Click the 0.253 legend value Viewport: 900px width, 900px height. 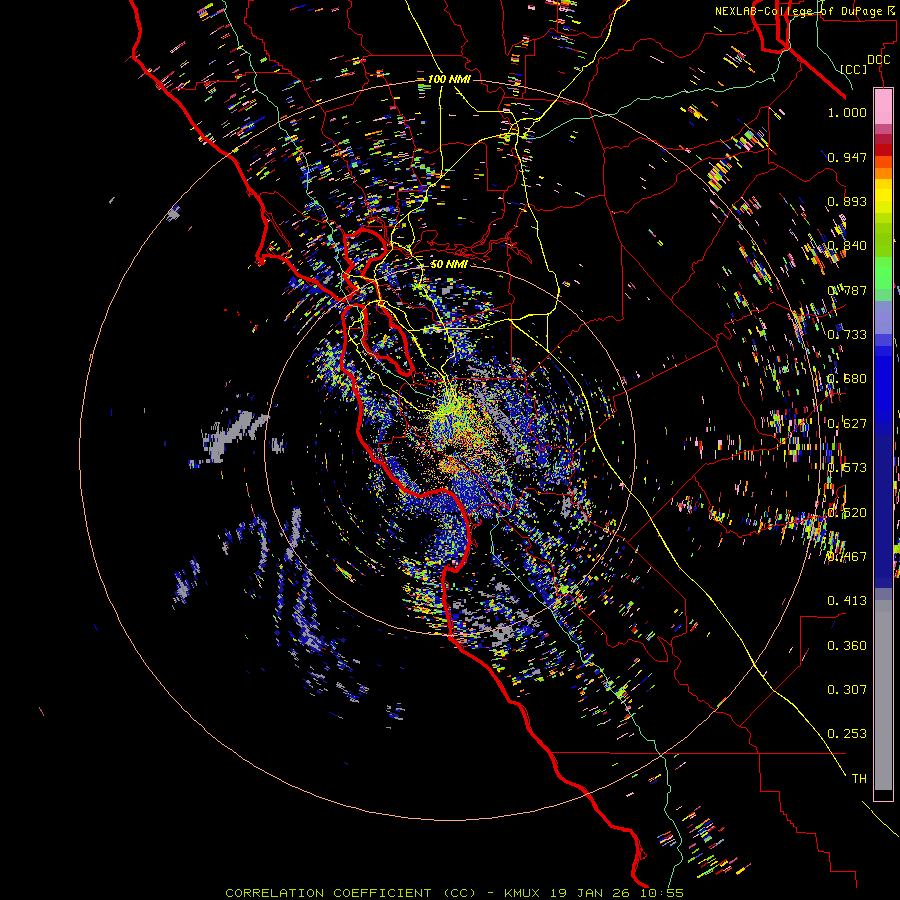(x=847, y=734)
